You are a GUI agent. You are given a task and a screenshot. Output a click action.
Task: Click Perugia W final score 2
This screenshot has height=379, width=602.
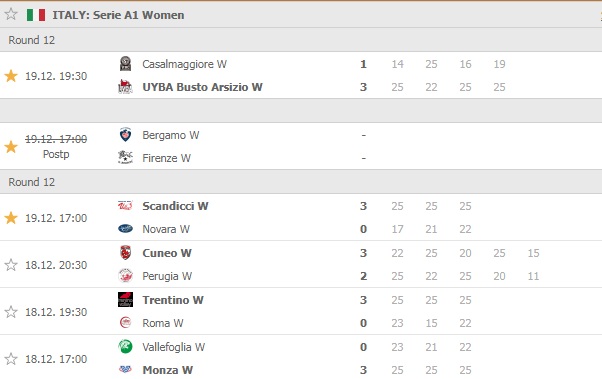[x=363, y=276]
